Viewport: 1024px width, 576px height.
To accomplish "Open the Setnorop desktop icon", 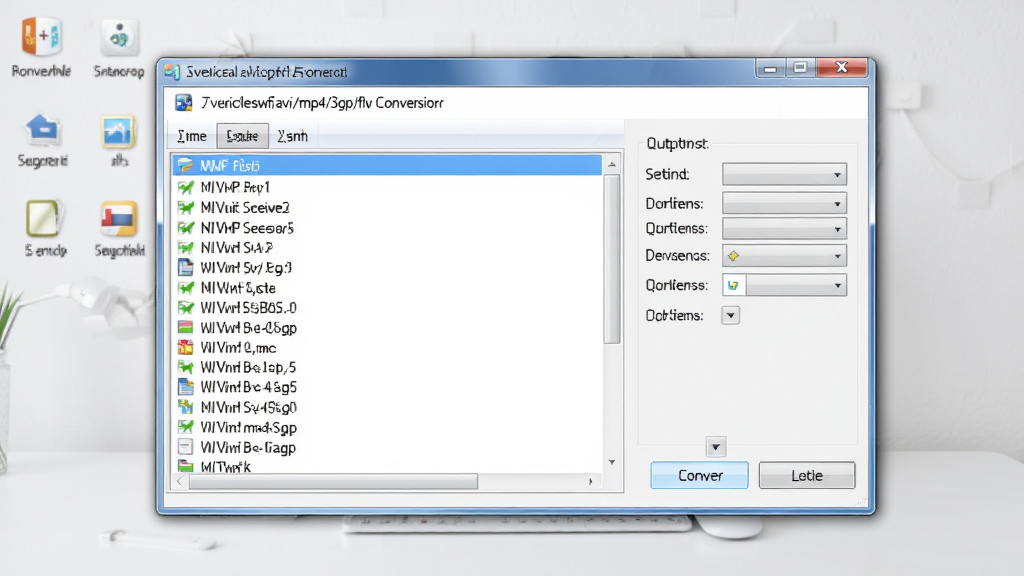I will [x=119, y=37].
